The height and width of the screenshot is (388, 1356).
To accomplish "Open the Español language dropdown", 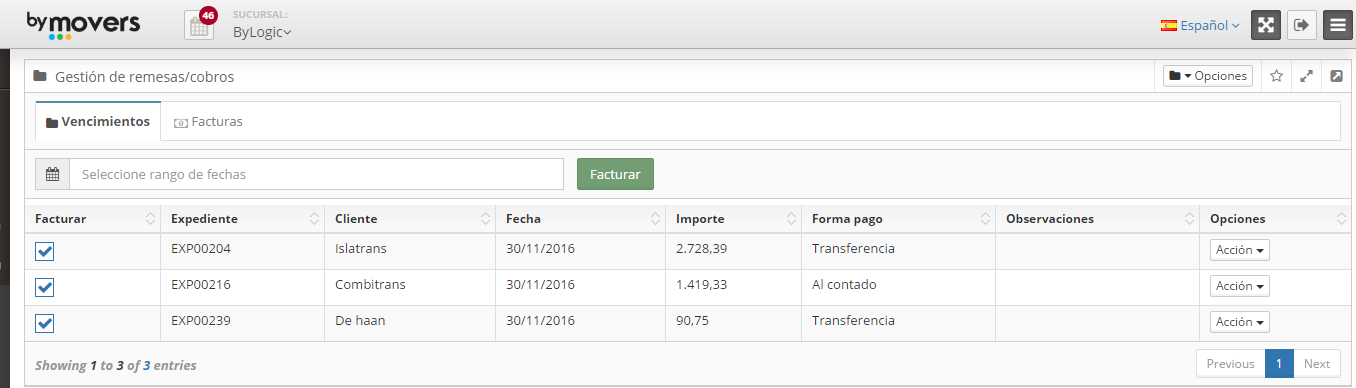I will (1200, 25).
